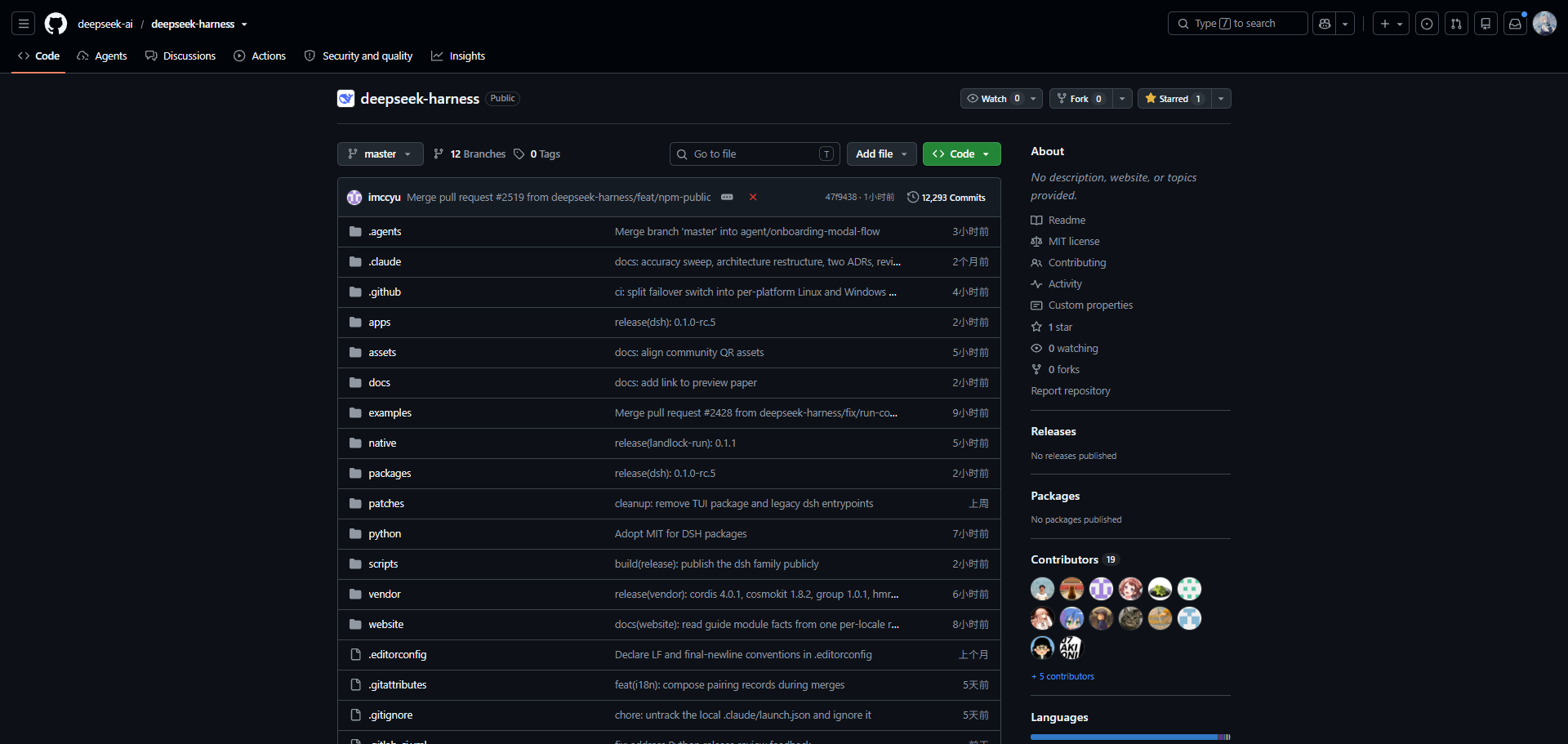The height and width of the screenshot is (744, 1568).
Task: Open the .gitattributes file name
Action: [397, 685]
